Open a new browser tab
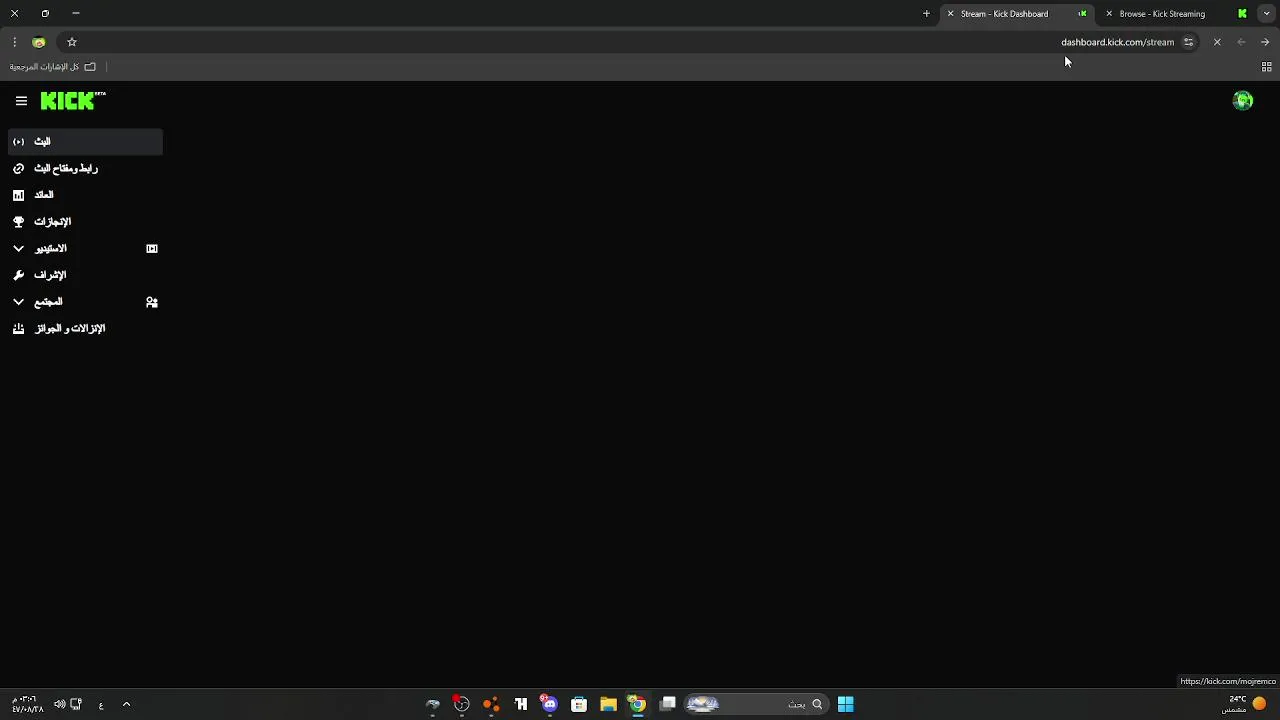Screen dimensions: 1280x720 926,14
